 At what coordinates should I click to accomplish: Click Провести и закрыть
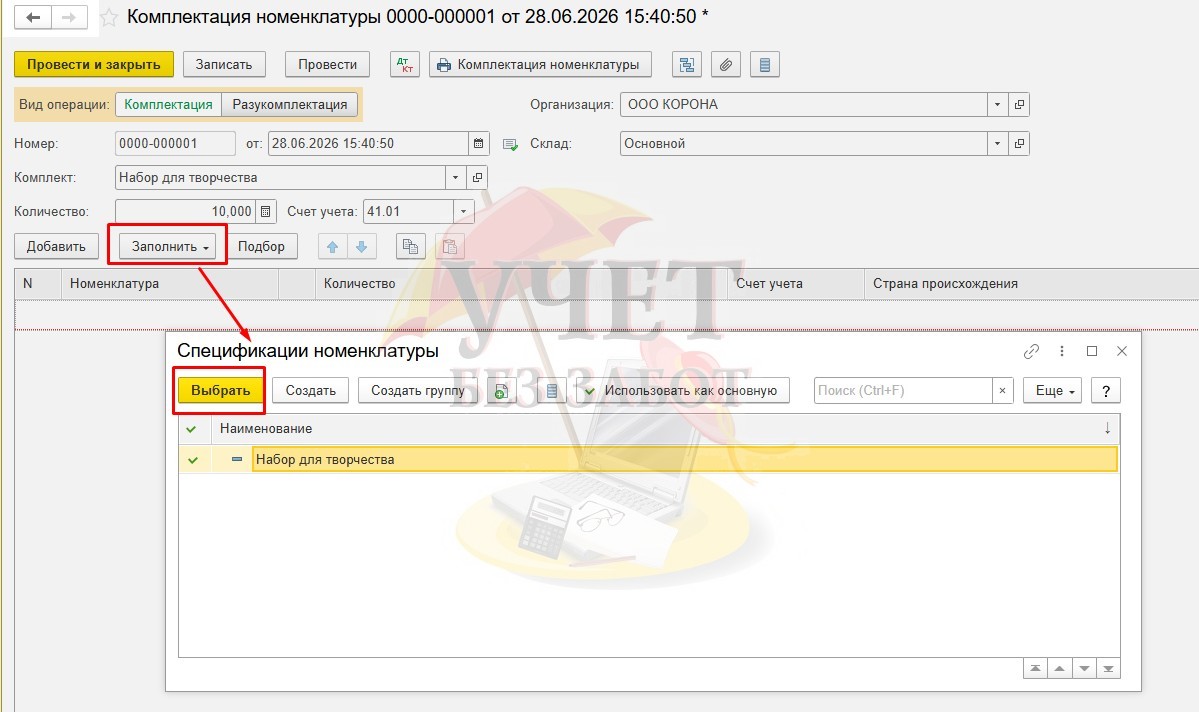94,64
